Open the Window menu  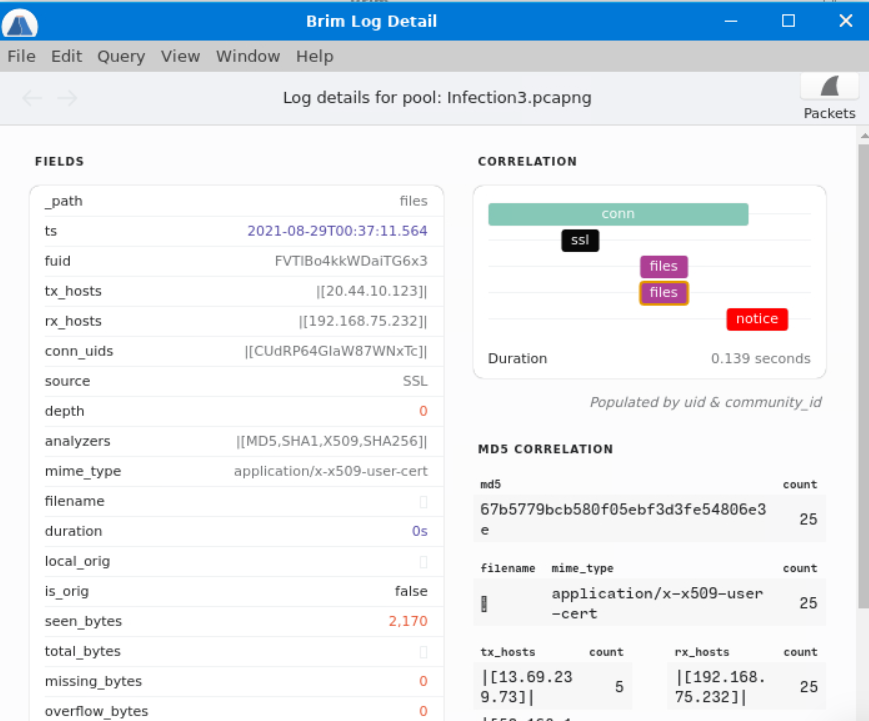click(248, 56)
